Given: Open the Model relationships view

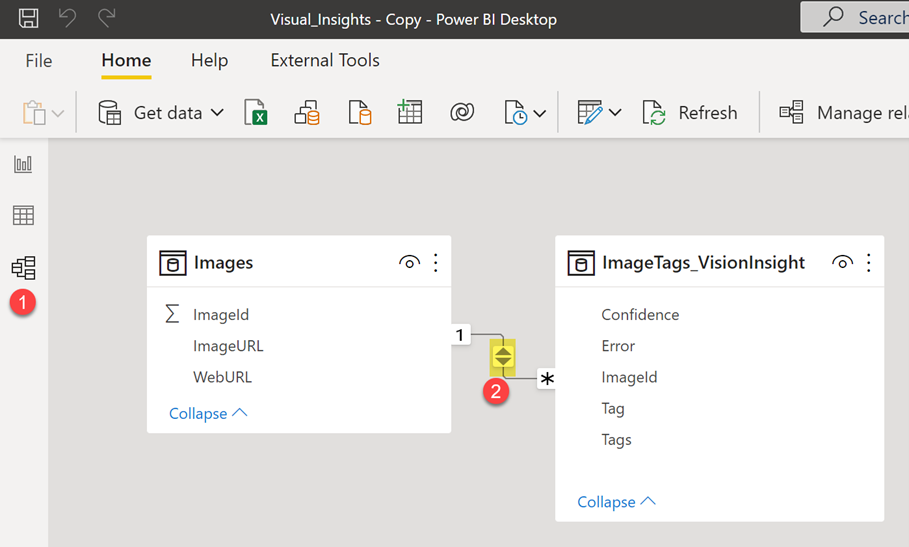Looking at the screenshot, I should (x=23, y=267).
